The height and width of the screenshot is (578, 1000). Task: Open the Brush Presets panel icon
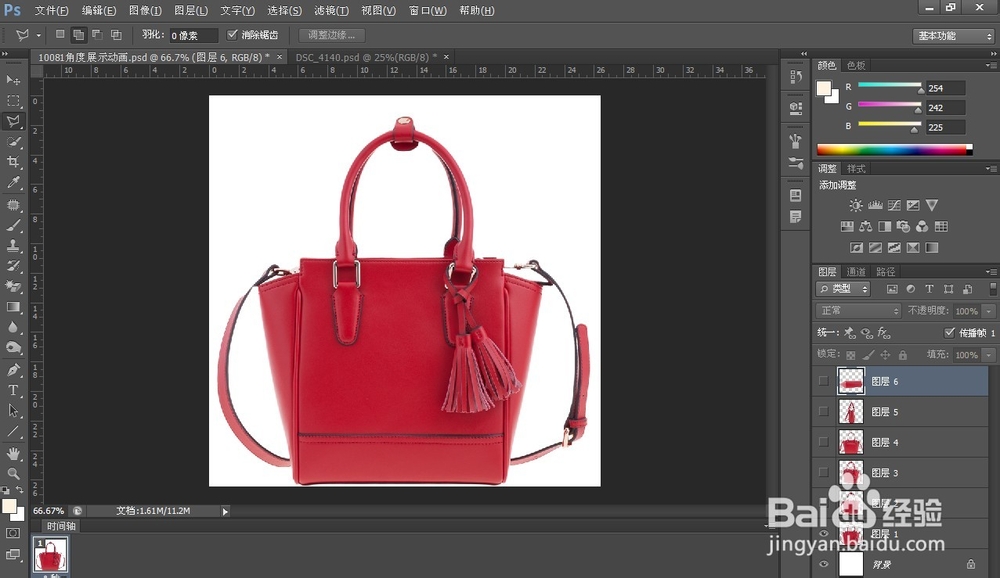(x=795, y=163)
